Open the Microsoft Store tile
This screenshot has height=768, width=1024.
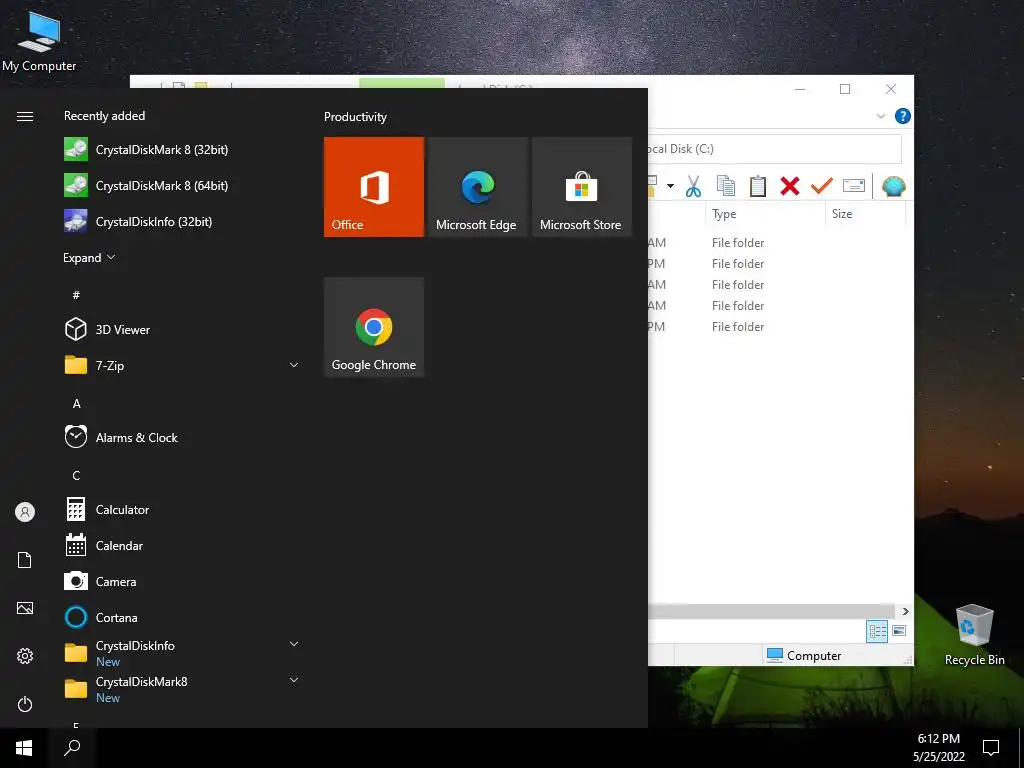point(582,187)
